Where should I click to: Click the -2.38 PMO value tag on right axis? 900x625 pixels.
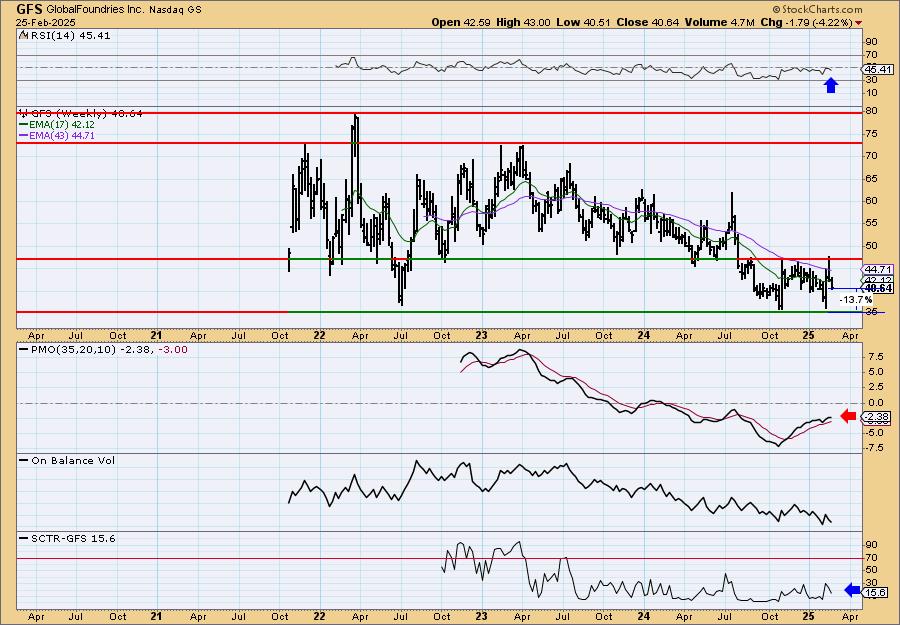coord(878,417)
